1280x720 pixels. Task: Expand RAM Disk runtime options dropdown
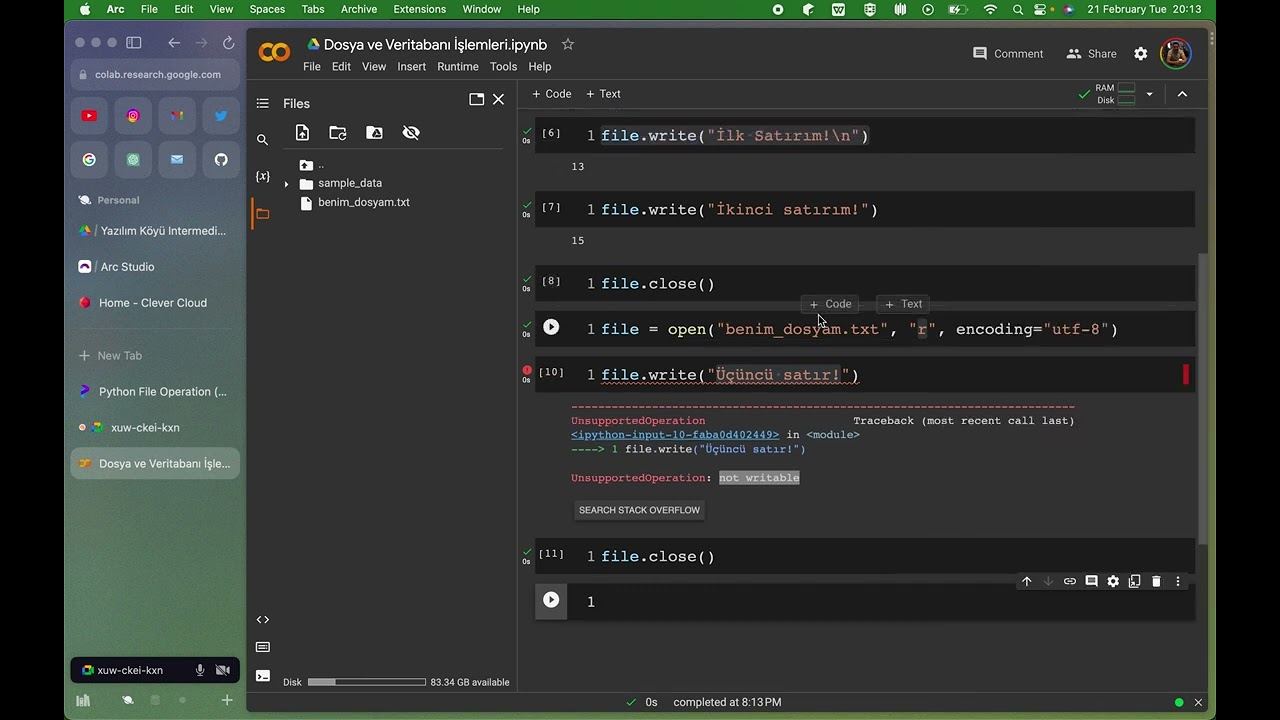(x=1149, y=94)
